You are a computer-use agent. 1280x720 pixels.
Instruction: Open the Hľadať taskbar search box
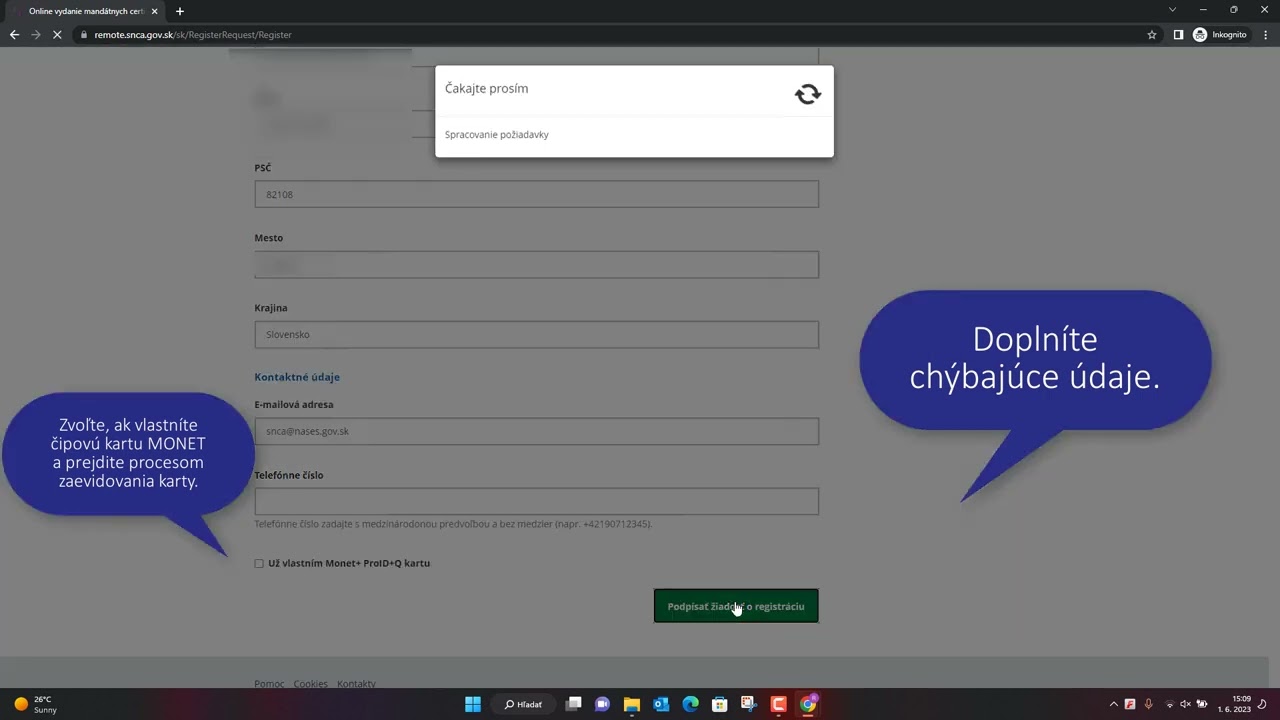click(x=524, y=704)
